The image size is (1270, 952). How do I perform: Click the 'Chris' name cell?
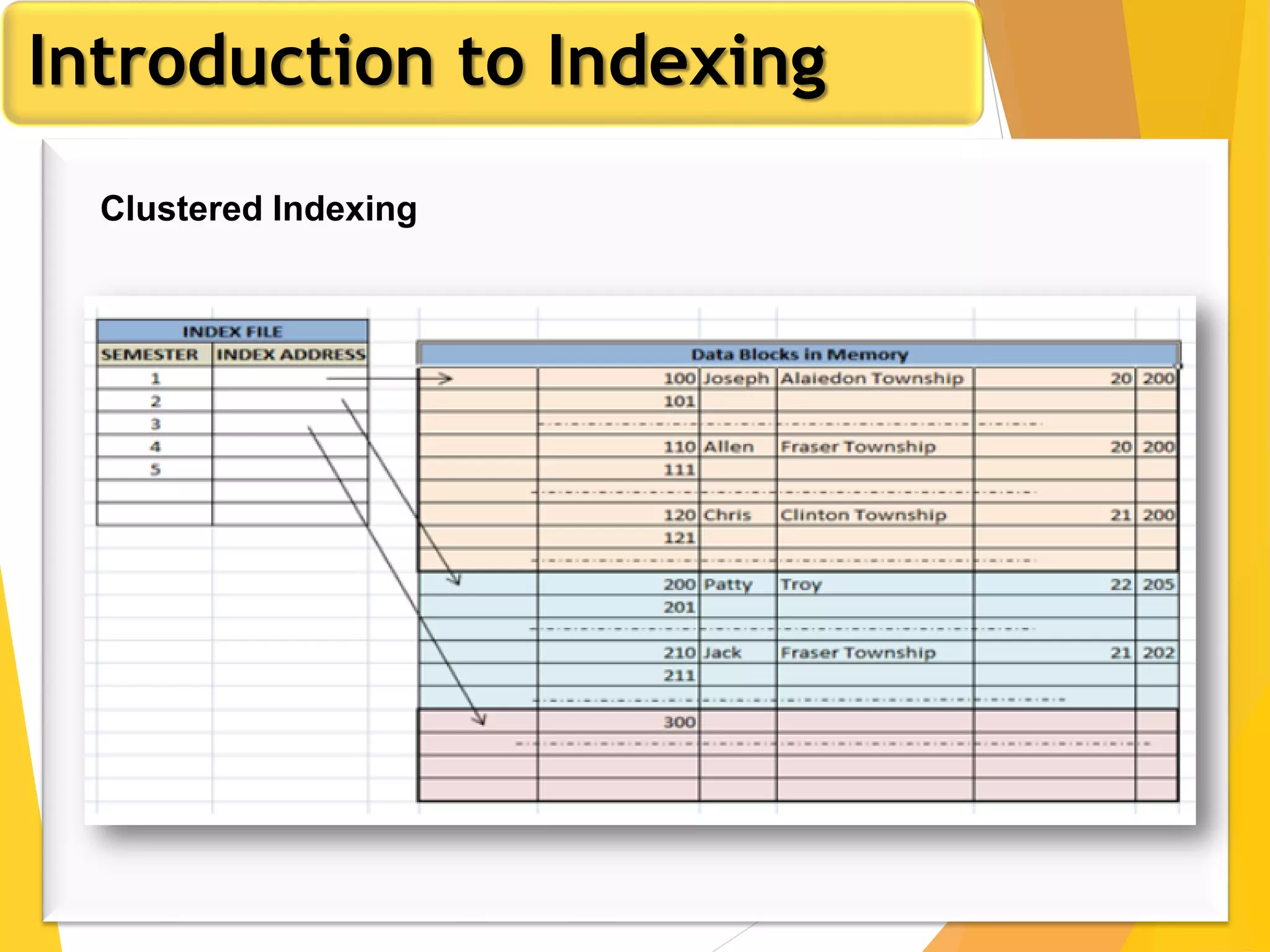pyautogui.click(x=738, y=515)
